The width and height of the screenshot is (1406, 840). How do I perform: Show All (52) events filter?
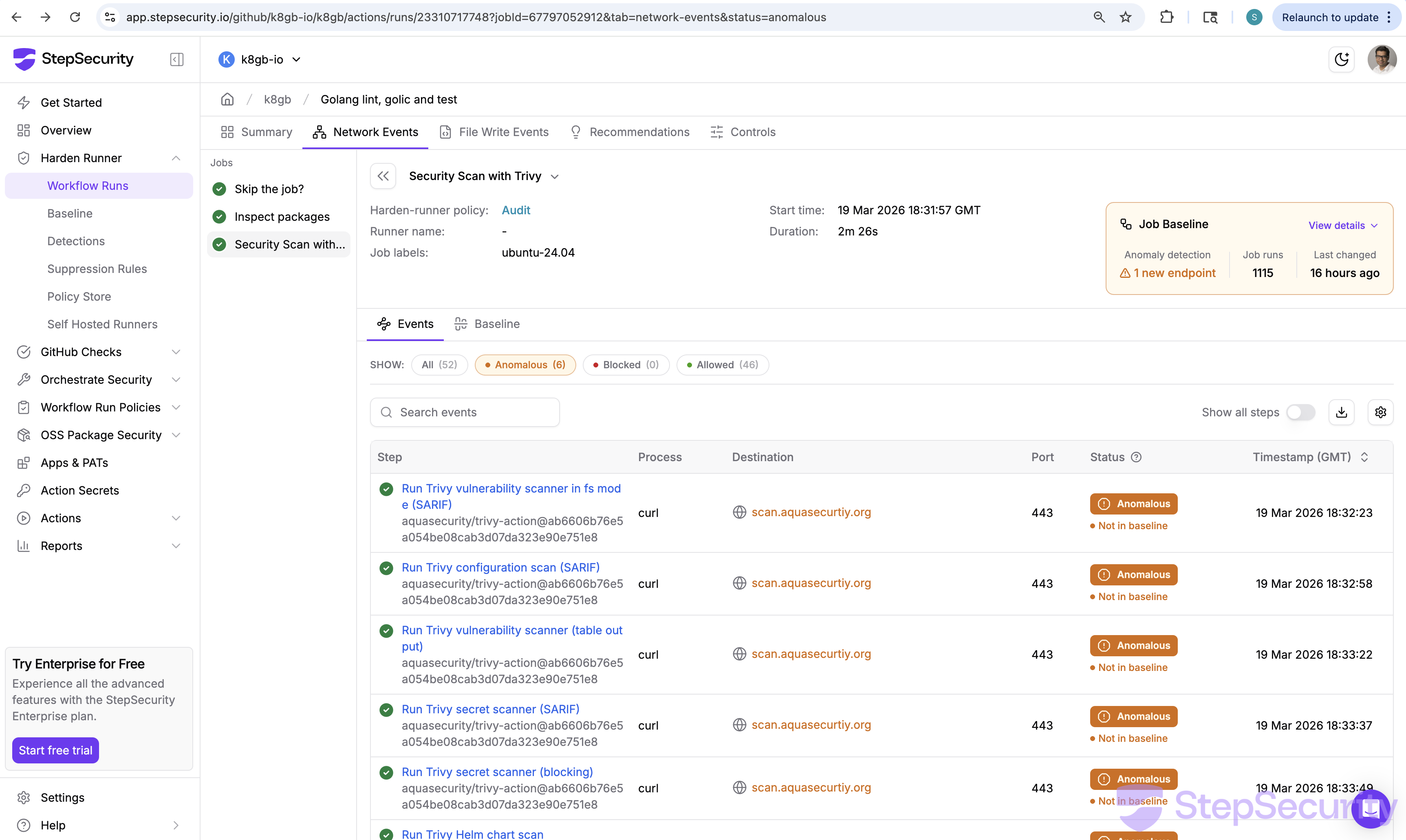click(439, 365)
